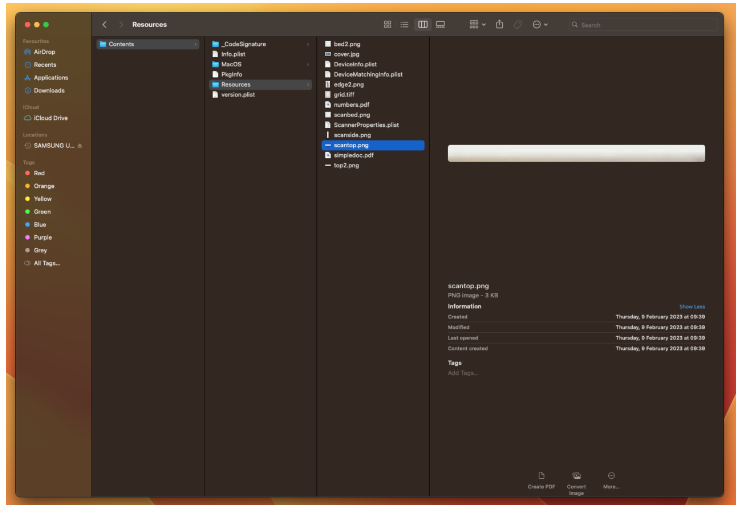Select the Contents folder
743x512 pixels.
click(x=147, y=44)
